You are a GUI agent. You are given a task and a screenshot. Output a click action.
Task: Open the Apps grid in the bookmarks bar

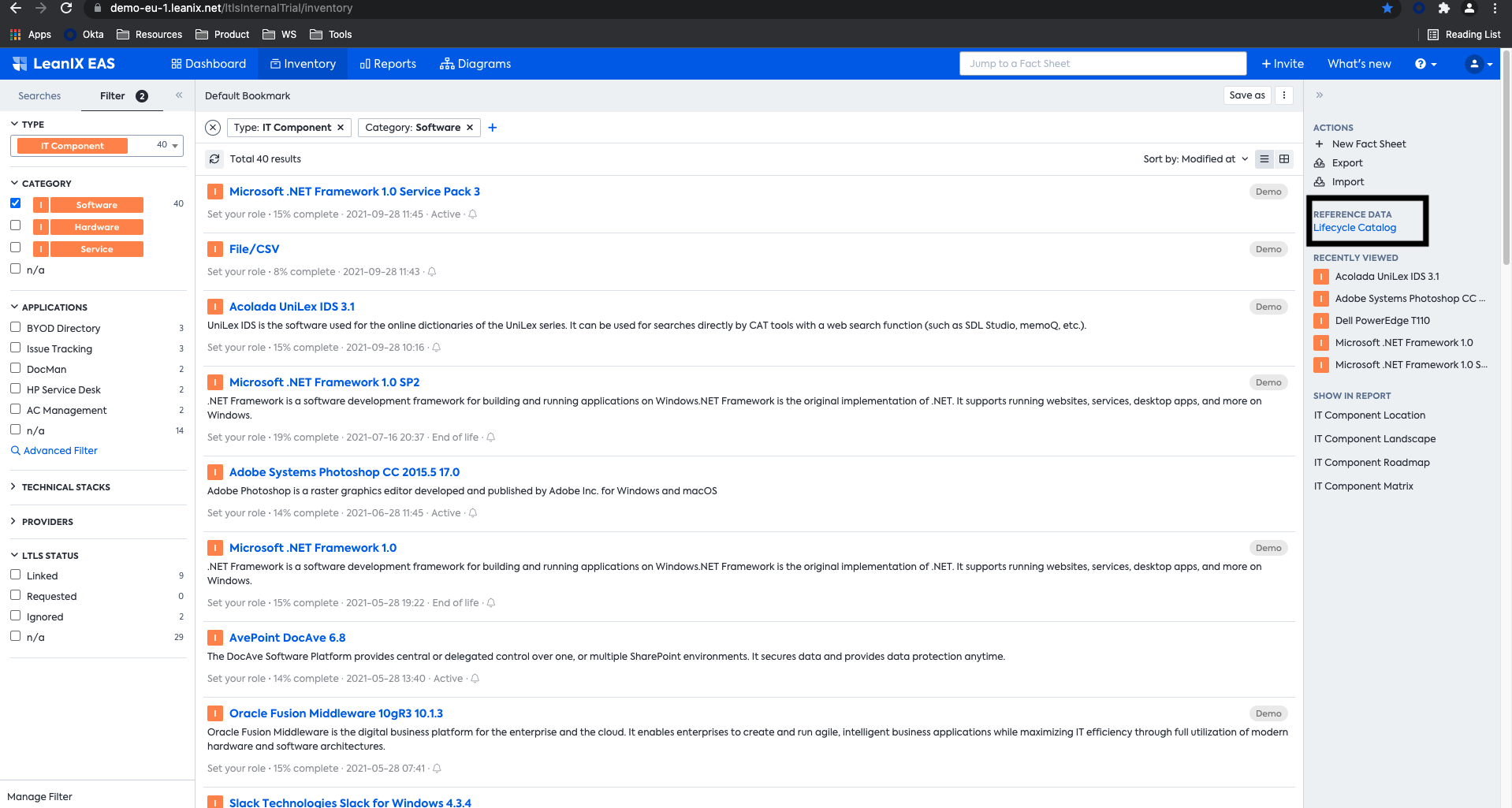(30, 34)
